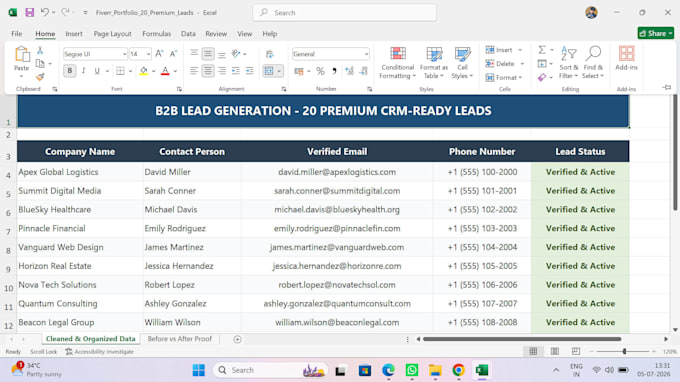Click Accessibility: Investigate in status bar

point(100,352)
